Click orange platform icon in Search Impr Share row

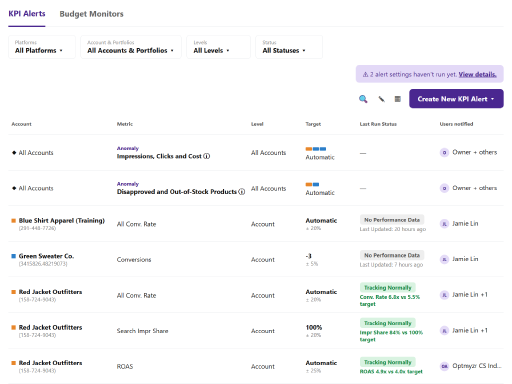point(14,327)
